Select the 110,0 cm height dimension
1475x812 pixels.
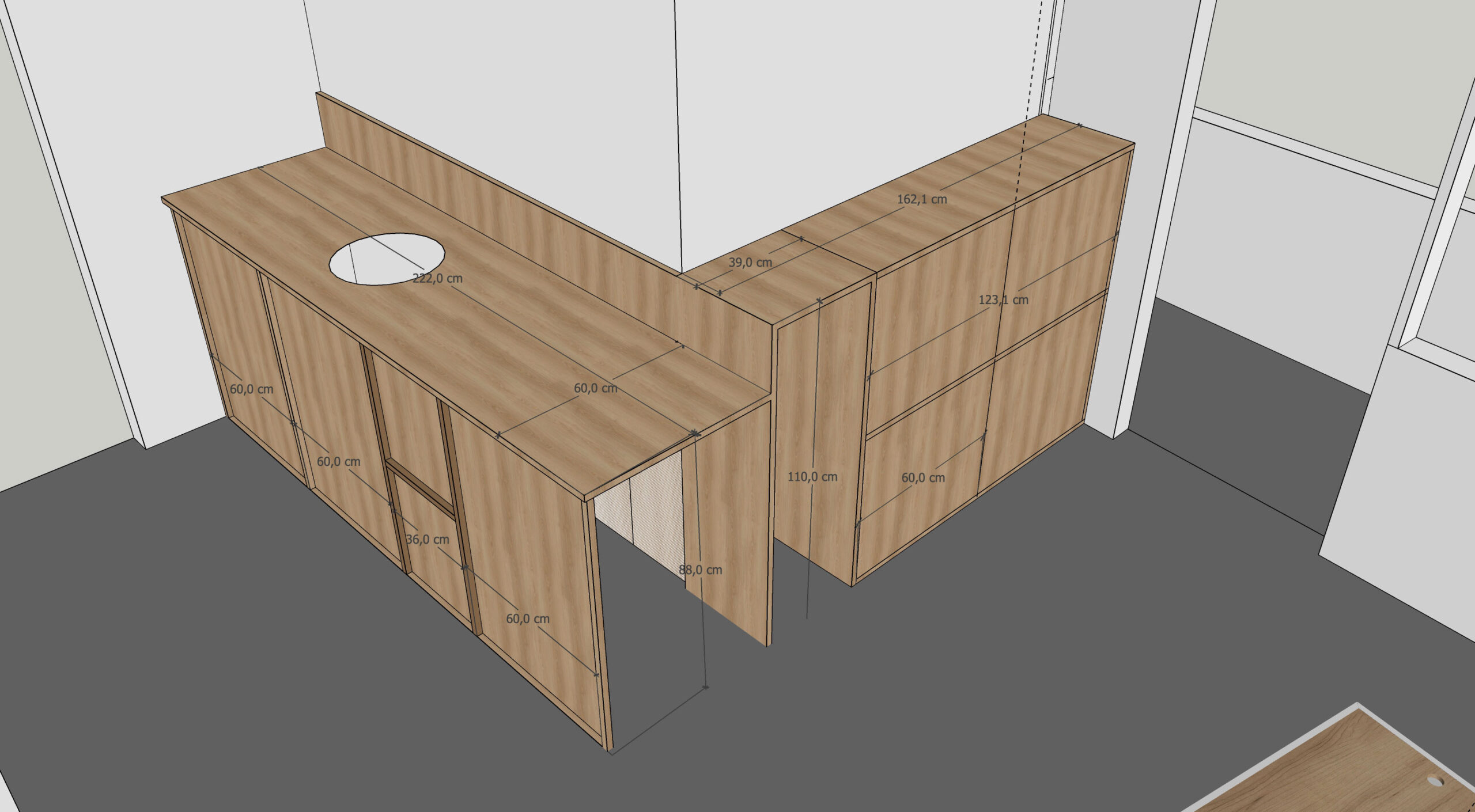pos(812,477)
